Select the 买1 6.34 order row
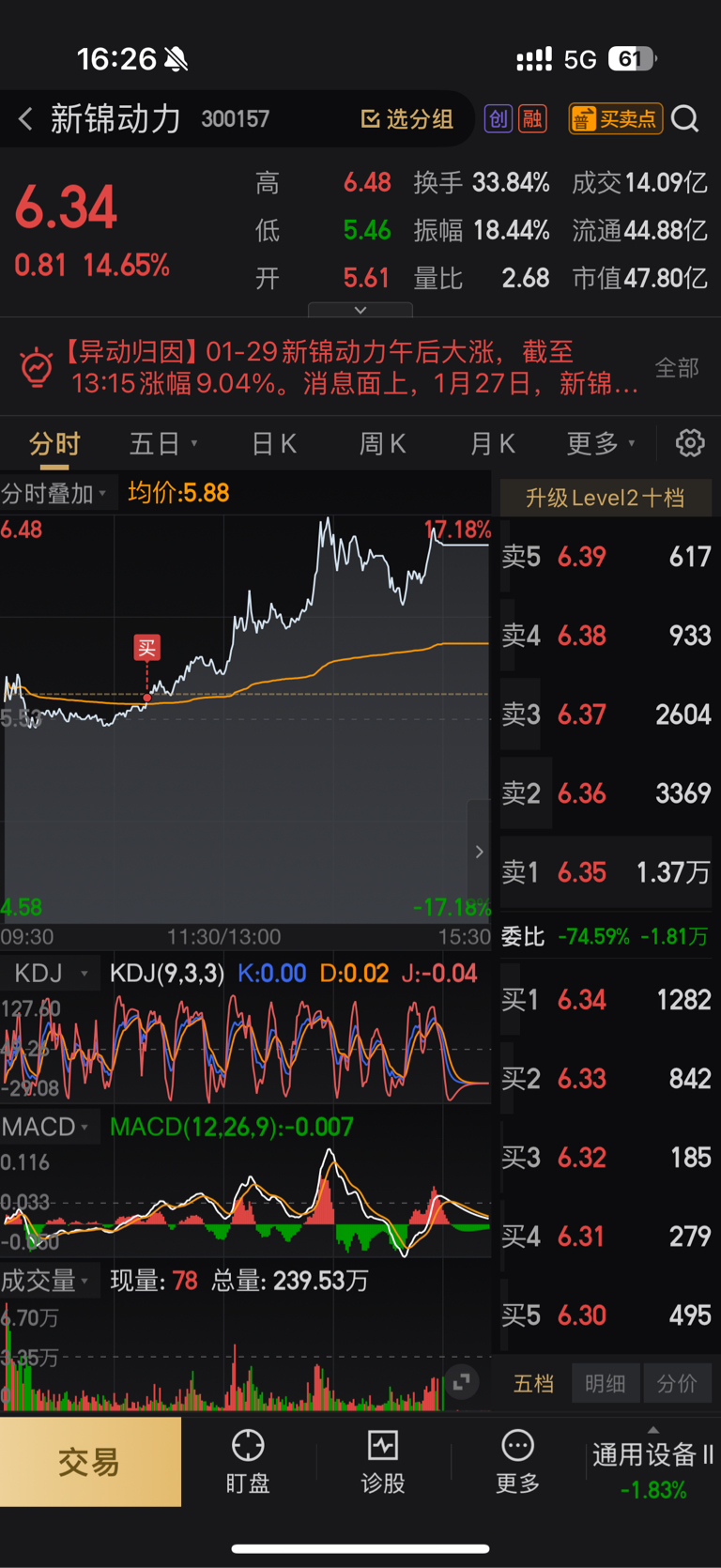The image size is (721, 1568). coord(606,1000)
